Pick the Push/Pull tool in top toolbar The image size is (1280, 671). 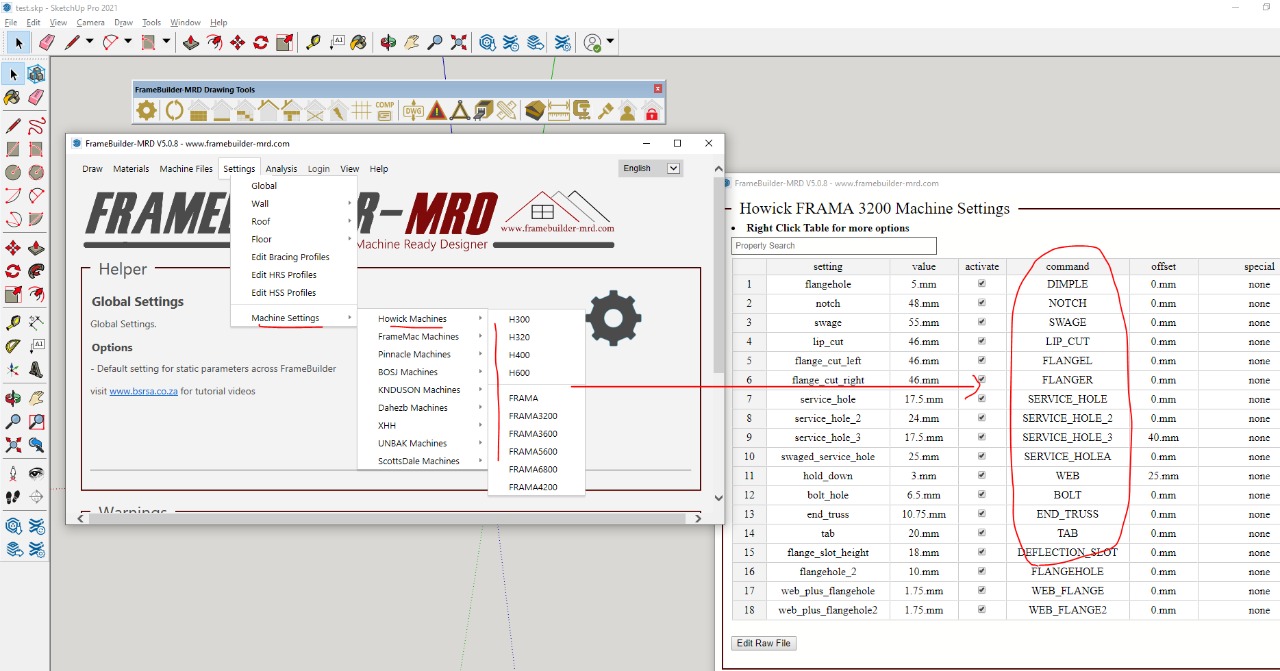click(192, 42)
